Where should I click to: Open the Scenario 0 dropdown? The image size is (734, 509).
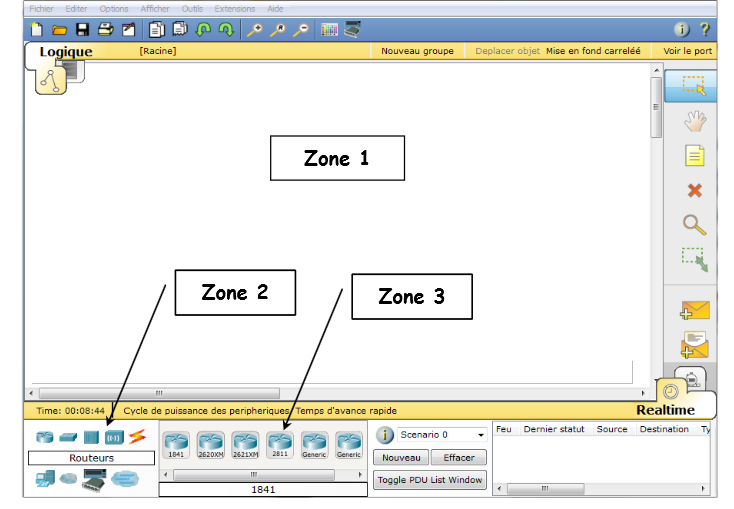click(441, 435)
